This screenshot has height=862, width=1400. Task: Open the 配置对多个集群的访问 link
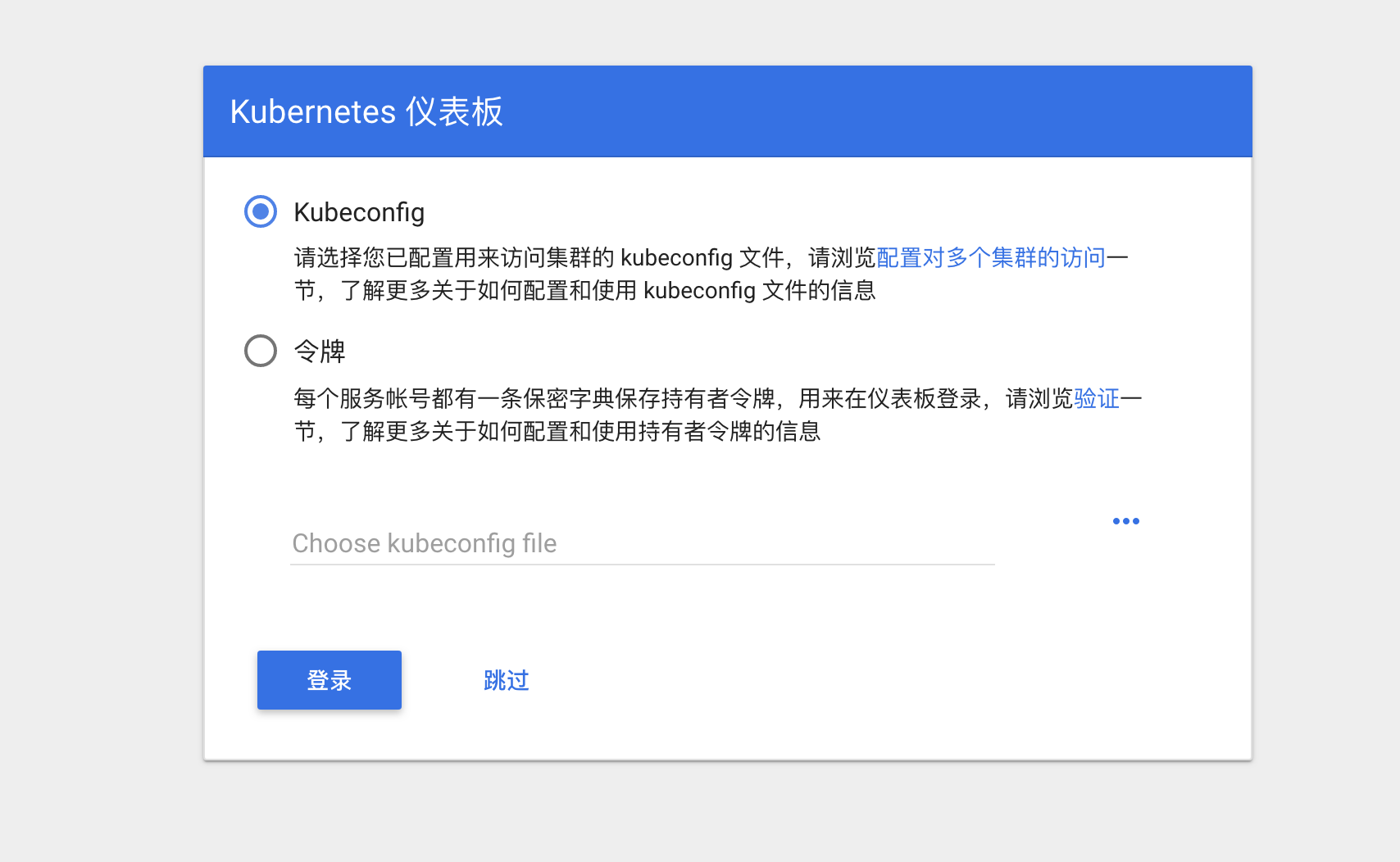coord(991,258)
